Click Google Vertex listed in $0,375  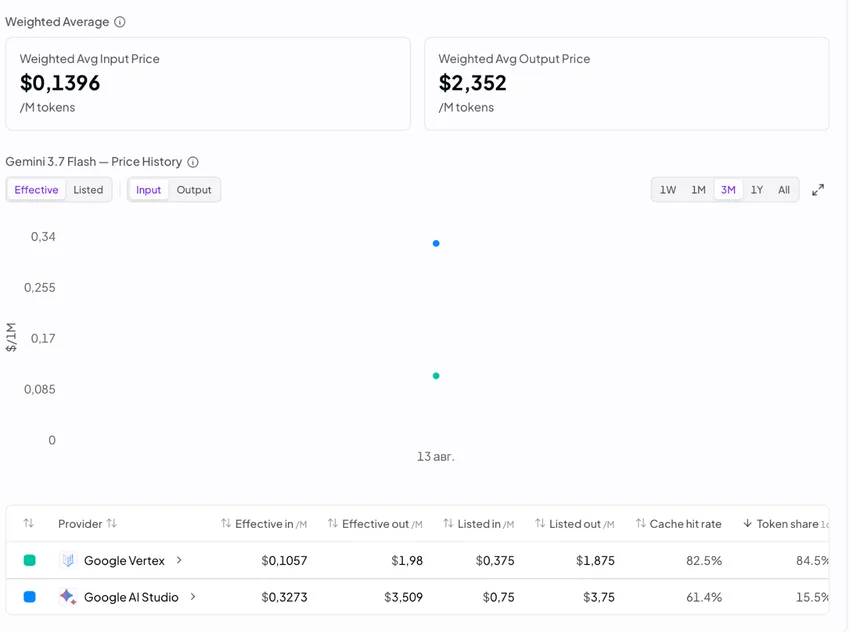pos(495,560)
